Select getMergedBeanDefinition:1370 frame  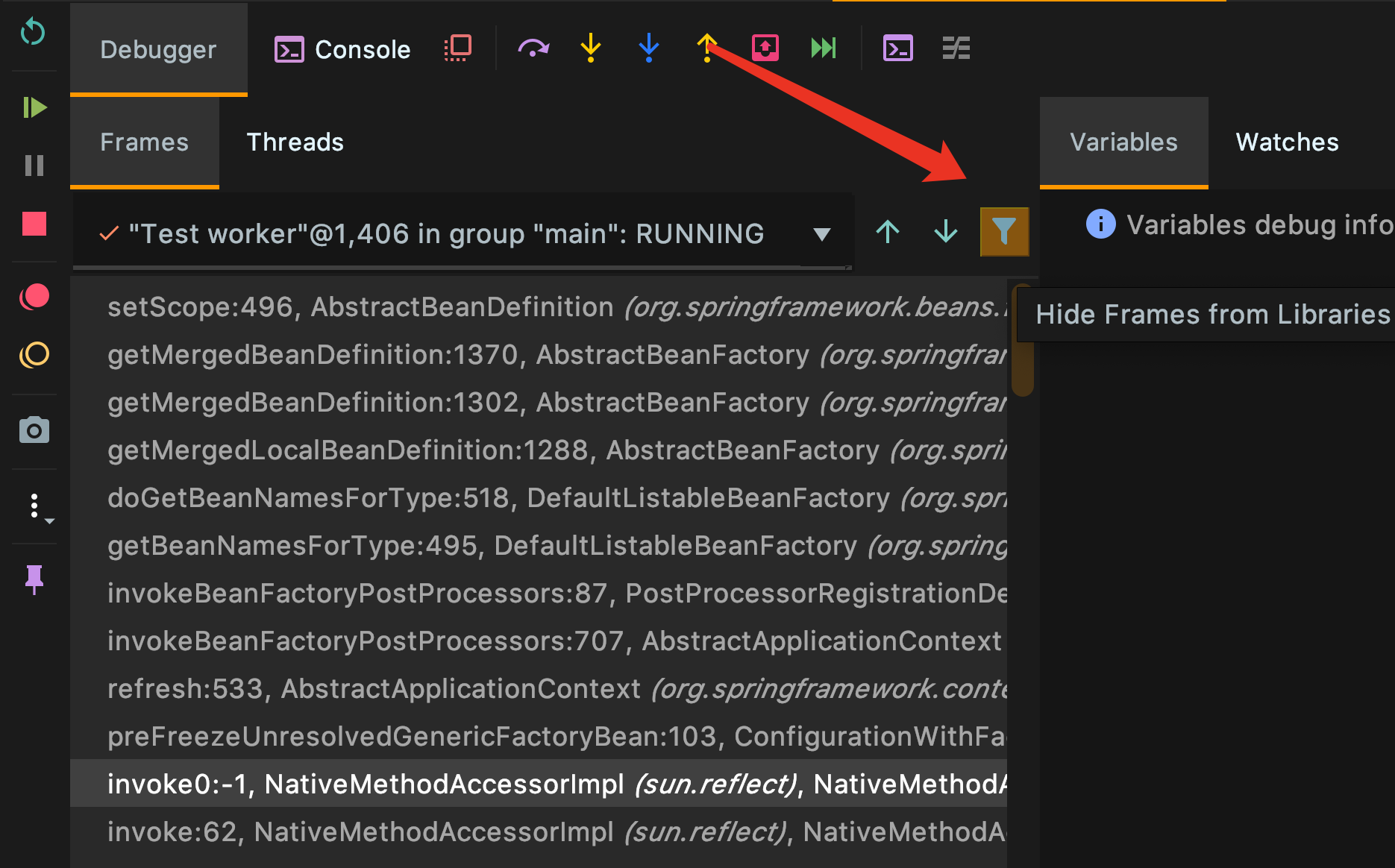point(539,355)
